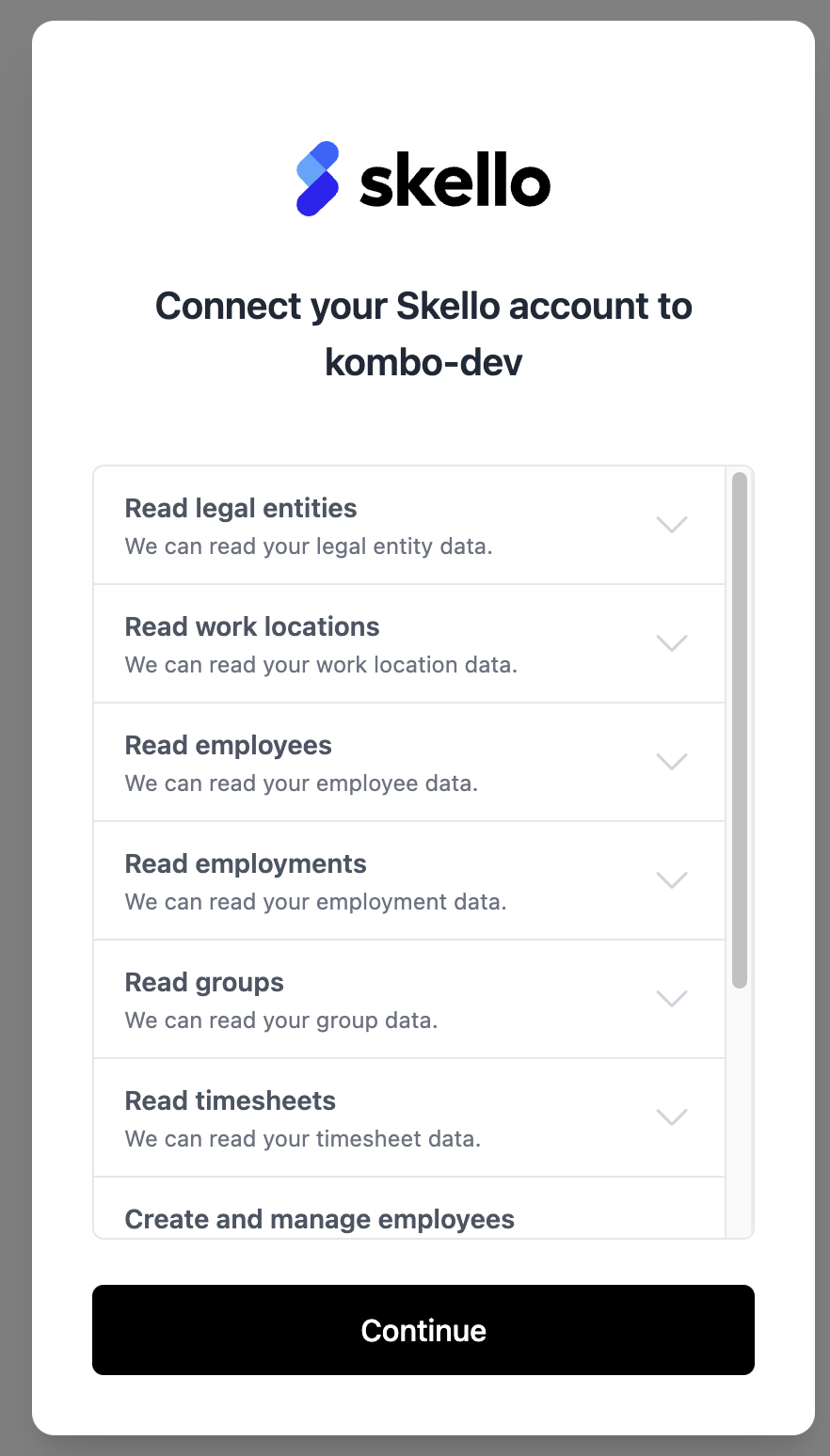Expand the Read timesheets chevron
The image size is (830, 1456).
[672, 1117]
